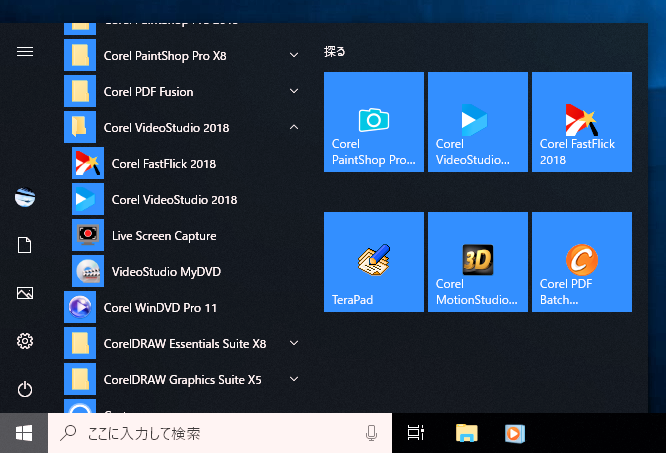666x453 pixels.
Task: Open Corel WinDVD Pro 11
Action: 160,308
